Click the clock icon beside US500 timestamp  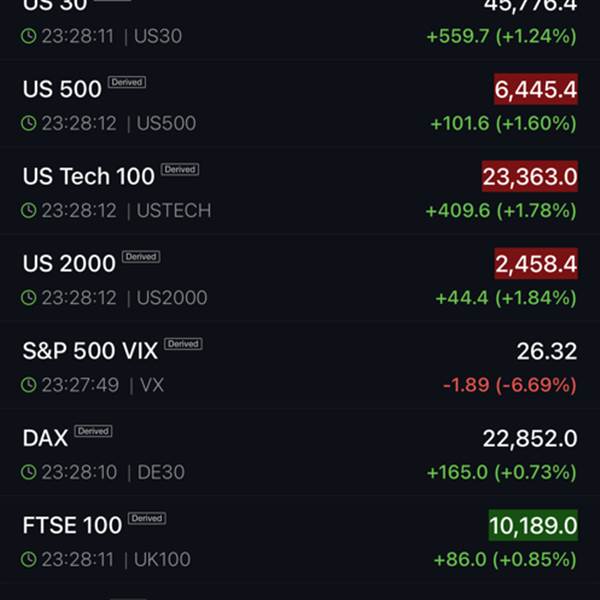pos(29,124)
